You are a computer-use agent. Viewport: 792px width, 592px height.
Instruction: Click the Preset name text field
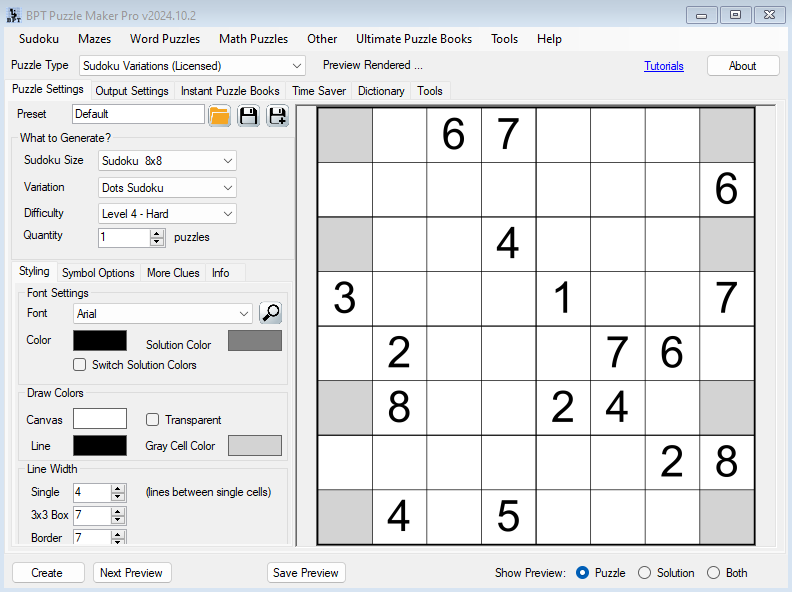click(138, 114)
